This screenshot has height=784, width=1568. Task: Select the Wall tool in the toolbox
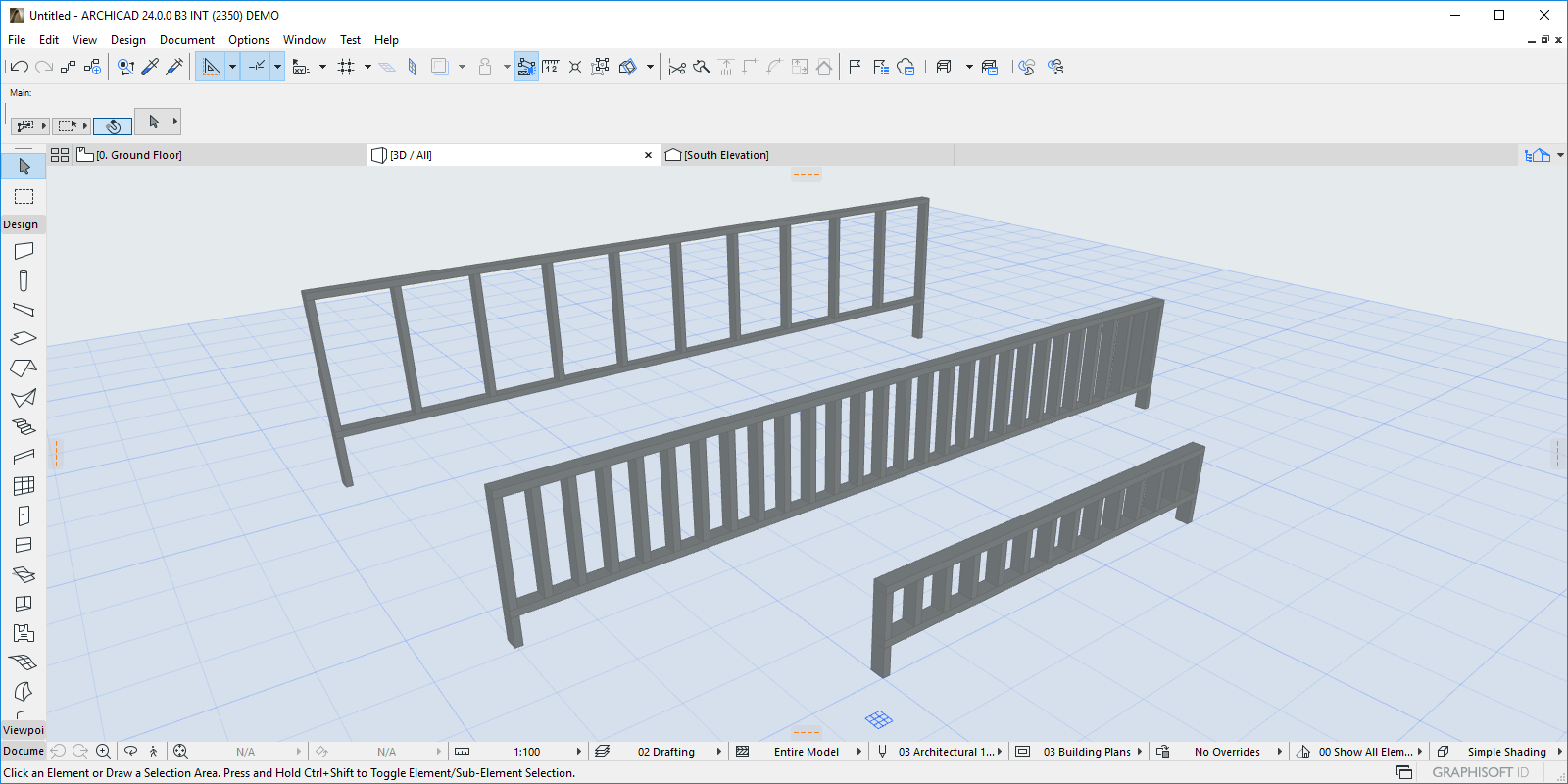point(24,251)
